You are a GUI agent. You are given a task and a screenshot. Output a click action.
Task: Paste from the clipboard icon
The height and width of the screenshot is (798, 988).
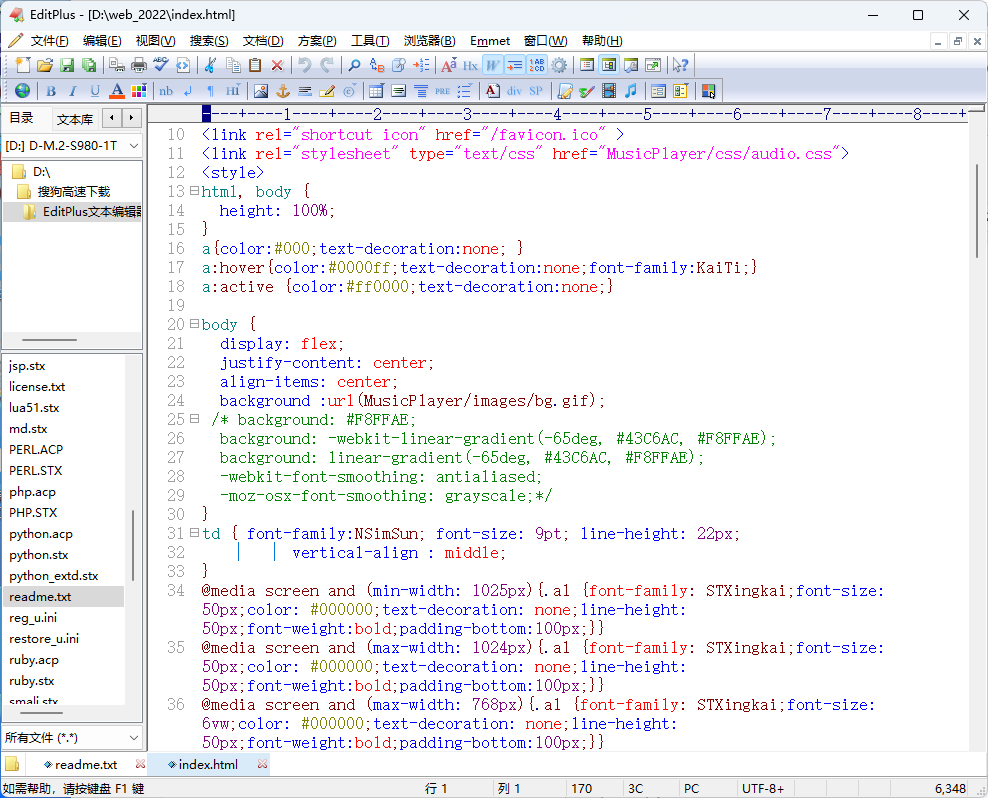coord(255,65)
